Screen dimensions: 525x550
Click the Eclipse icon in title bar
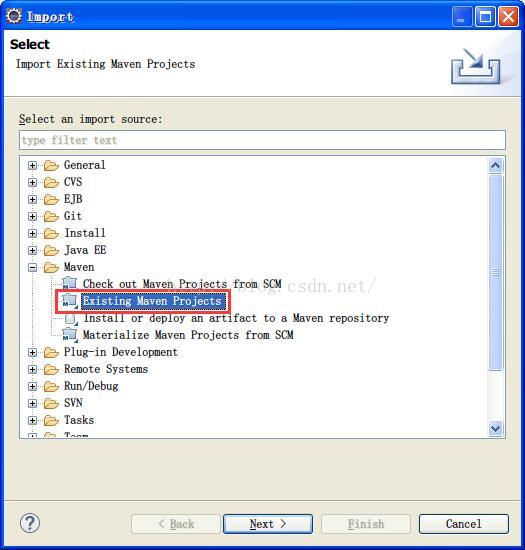(x=14, y=16)
